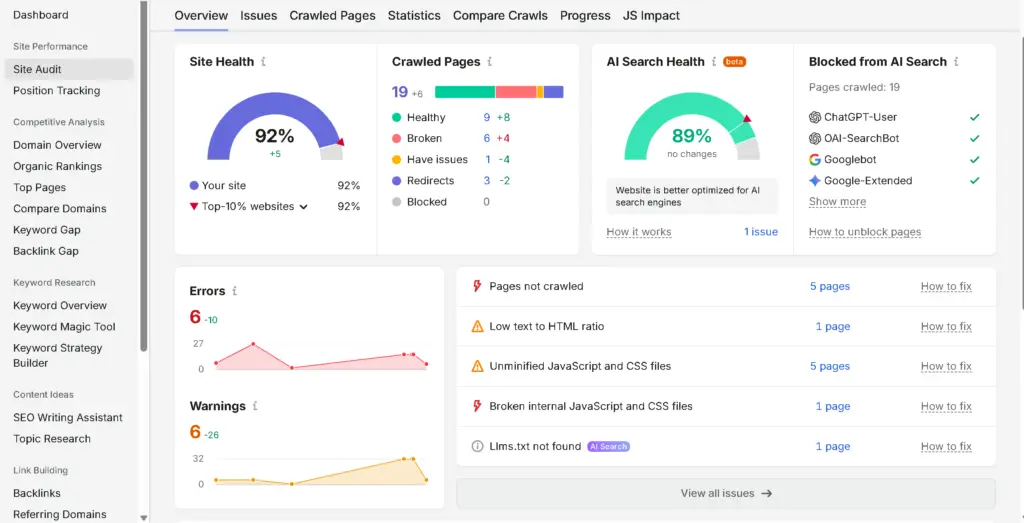Click the checkmark next to ChatGPT-User
The height and width of the screenshot is (523, 1024).
click(x=974, y=118)
